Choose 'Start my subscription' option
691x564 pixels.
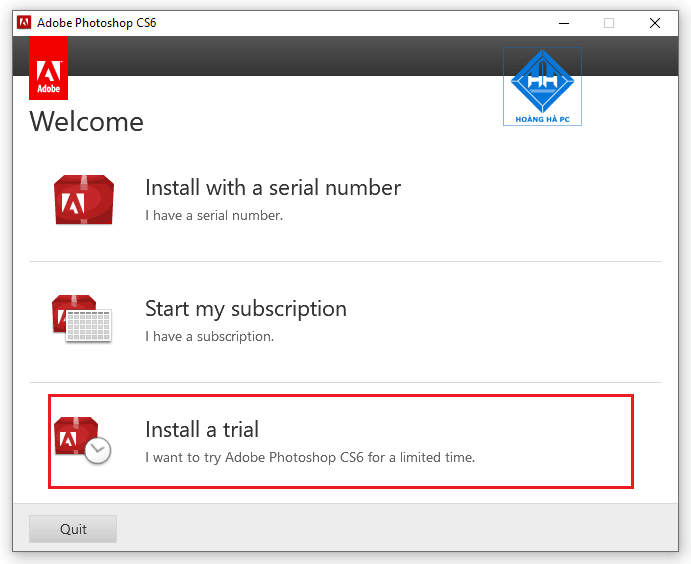[x=246, y=309]
